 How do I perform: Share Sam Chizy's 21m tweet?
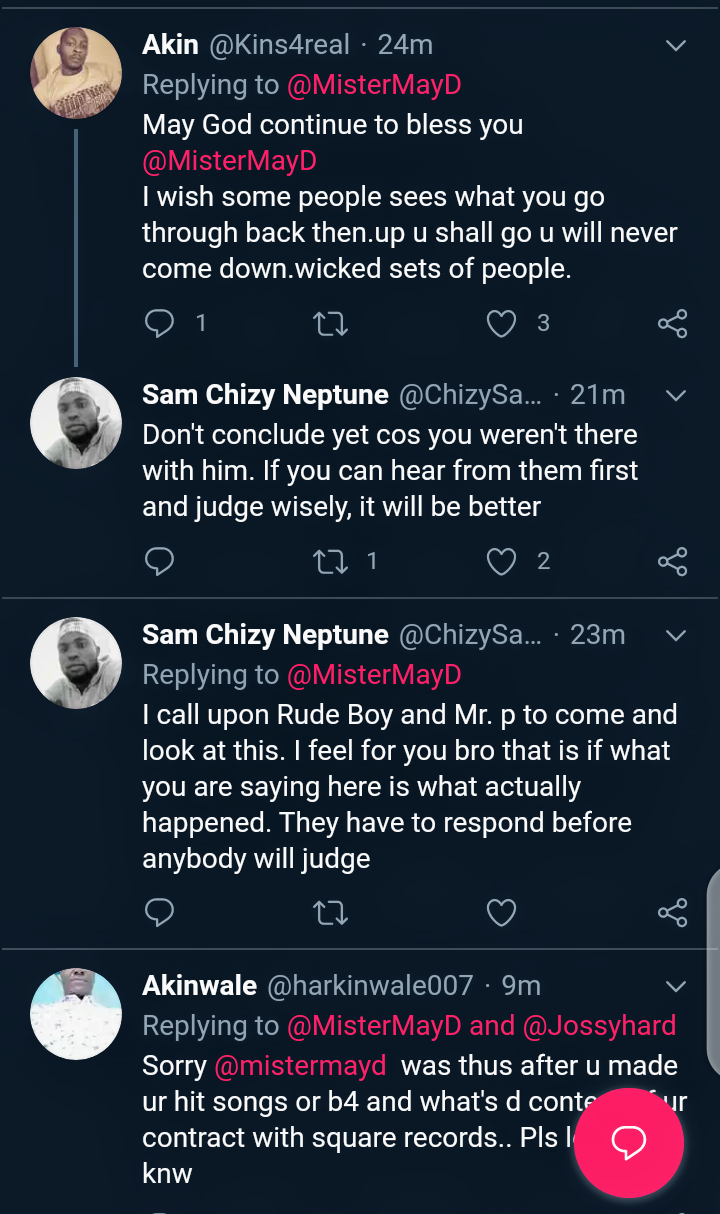pyautogui.click(x=672, y=561)
